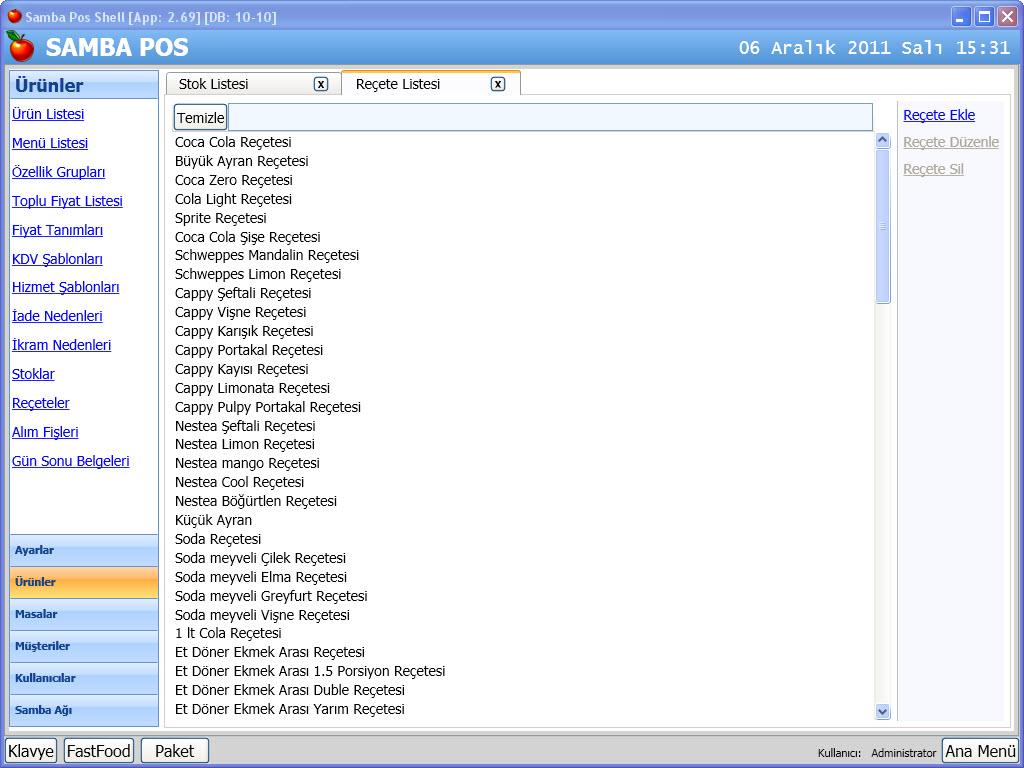Open the Müşteriler sidebar section
The image size is (1024, 768).
click(x=84, y=646)
